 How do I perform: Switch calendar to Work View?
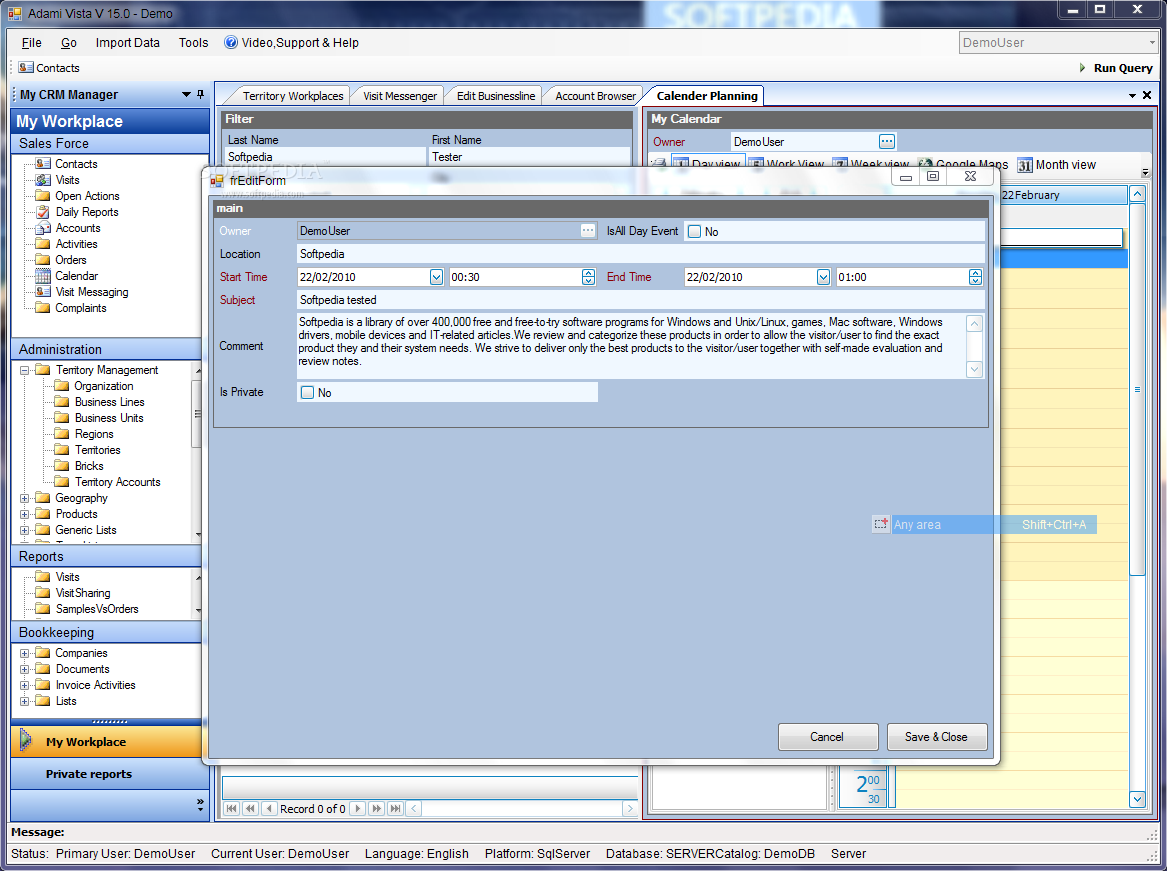[x=787, y=165]
